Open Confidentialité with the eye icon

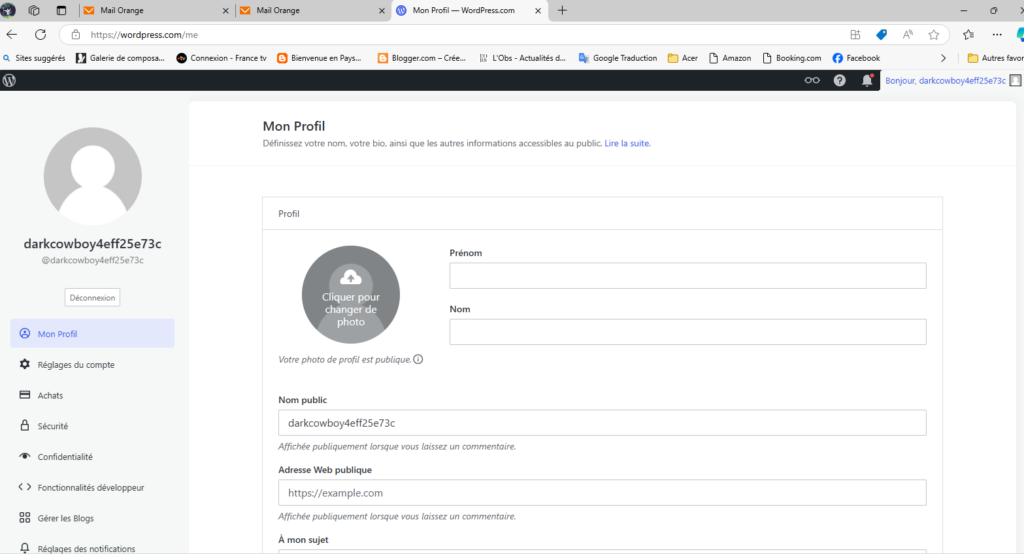tap(64, 457)
